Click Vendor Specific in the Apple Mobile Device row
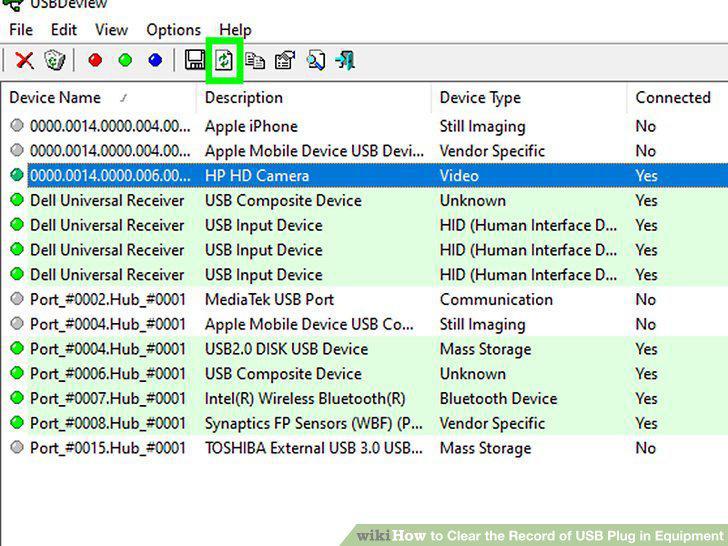Image resolution: width=728 pixels, height=546 pixels. tap(492, 151)
